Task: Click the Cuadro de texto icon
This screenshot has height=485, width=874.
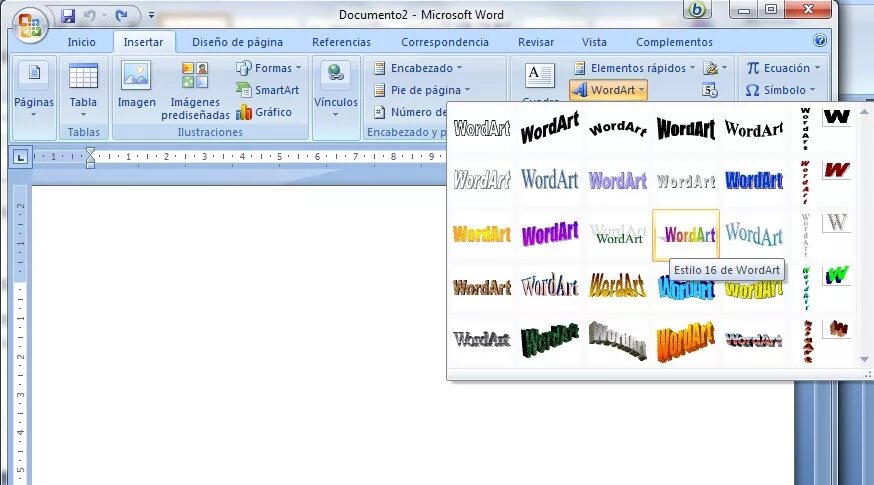Action: 540,76
